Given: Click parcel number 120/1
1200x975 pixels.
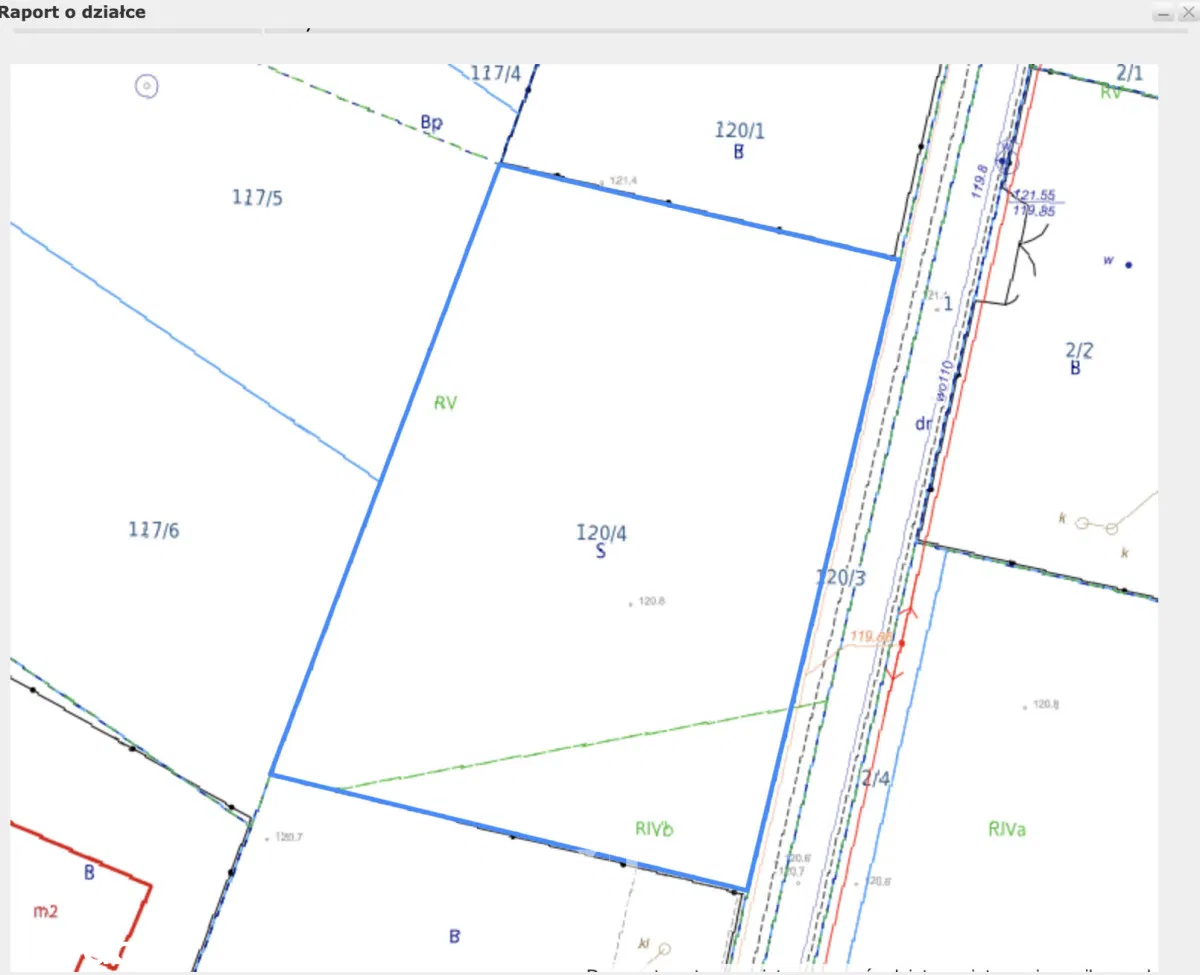Looking at the screenshot, I should [x=740, y=130].
